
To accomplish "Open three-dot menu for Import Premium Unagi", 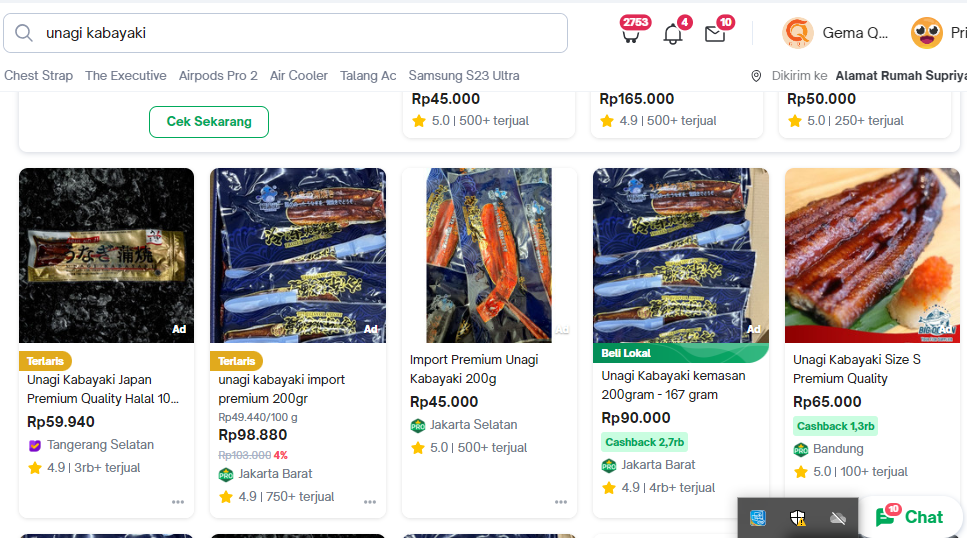I will [x=561, y=502].
